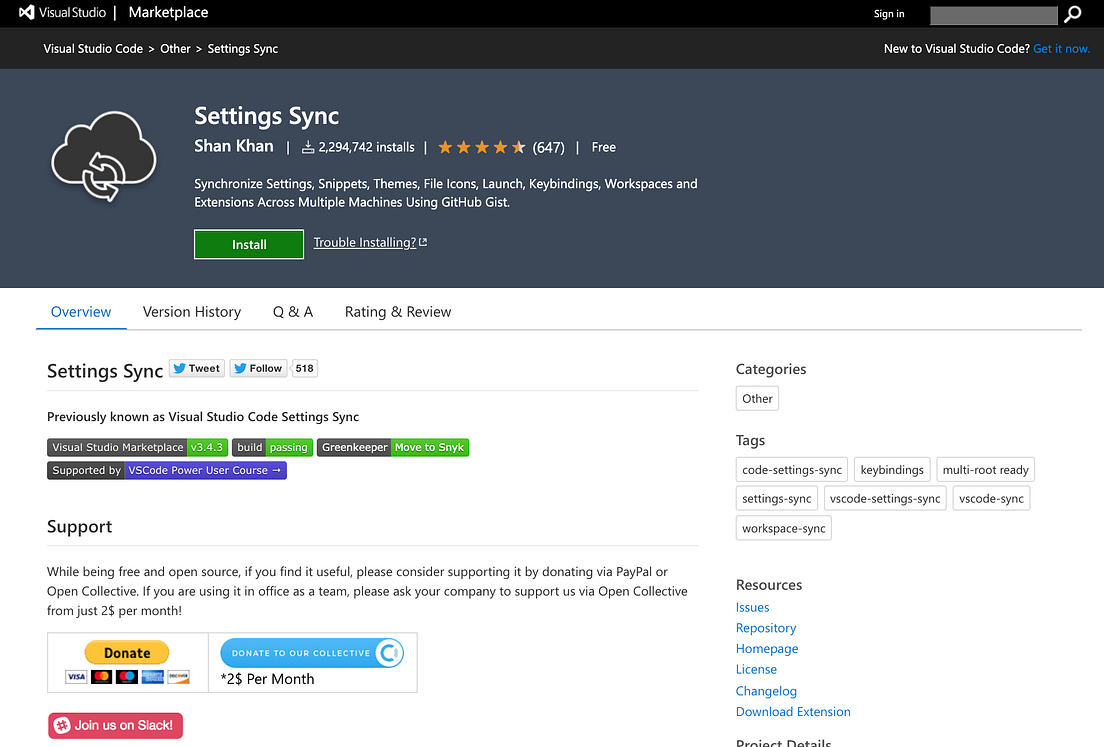Open the Issues resource link

coord(753,607)
